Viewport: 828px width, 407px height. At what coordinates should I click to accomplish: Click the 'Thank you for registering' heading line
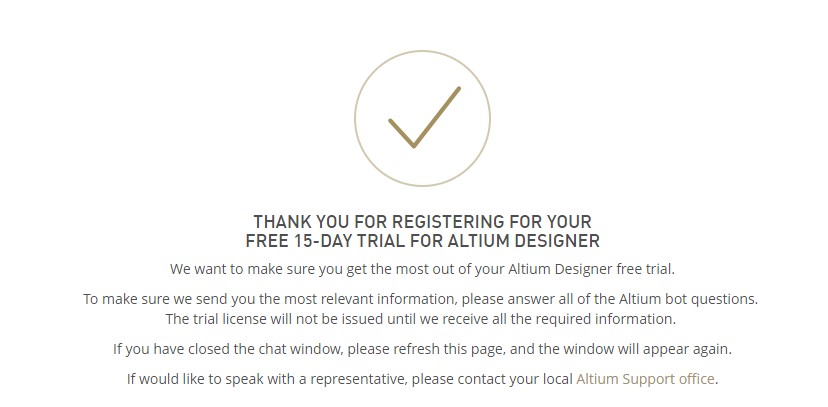coord(422,221)
